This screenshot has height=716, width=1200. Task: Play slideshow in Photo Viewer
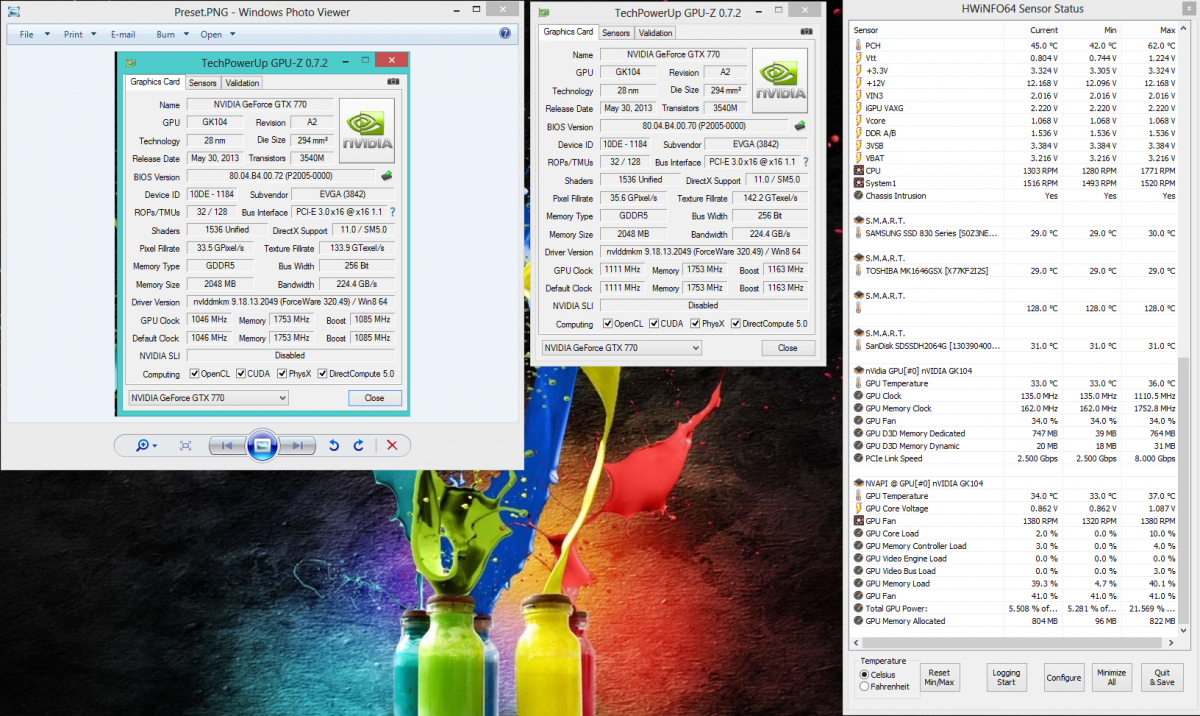pyautogui.click(x=262, y=445)
